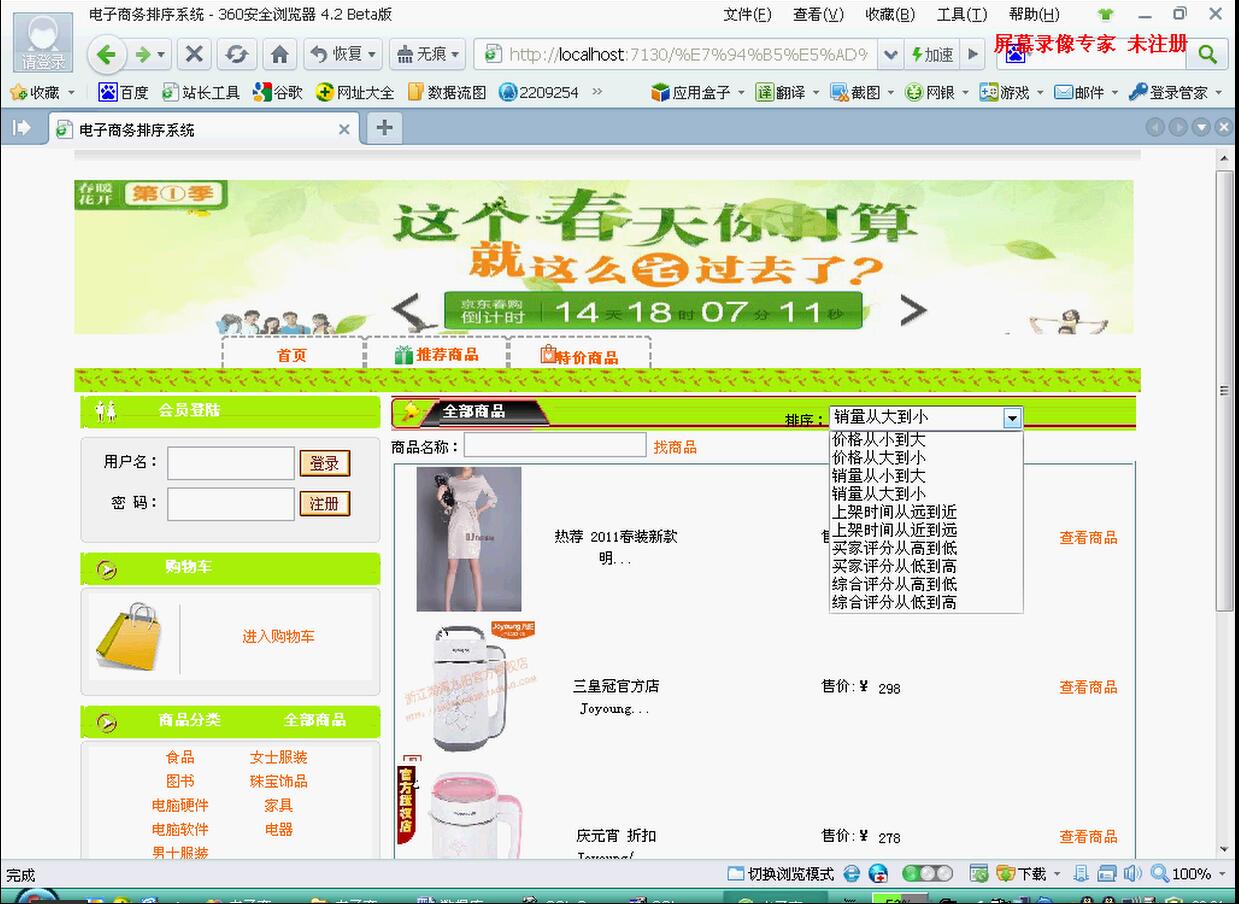The image size is (1239, 904).
Task: Open the 文件(F) menu
Action: 747,14
